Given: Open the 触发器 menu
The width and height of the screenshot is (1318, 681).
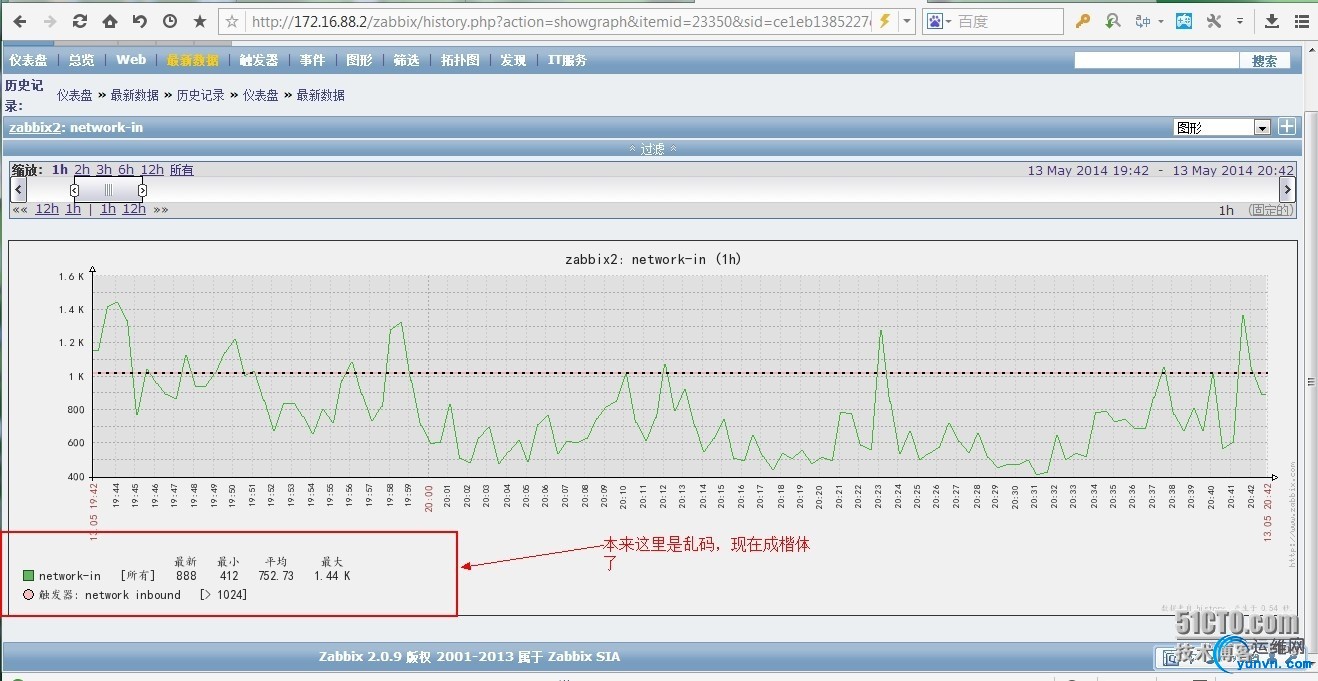Looking at the screenshot, I should [x=259, y=60].
